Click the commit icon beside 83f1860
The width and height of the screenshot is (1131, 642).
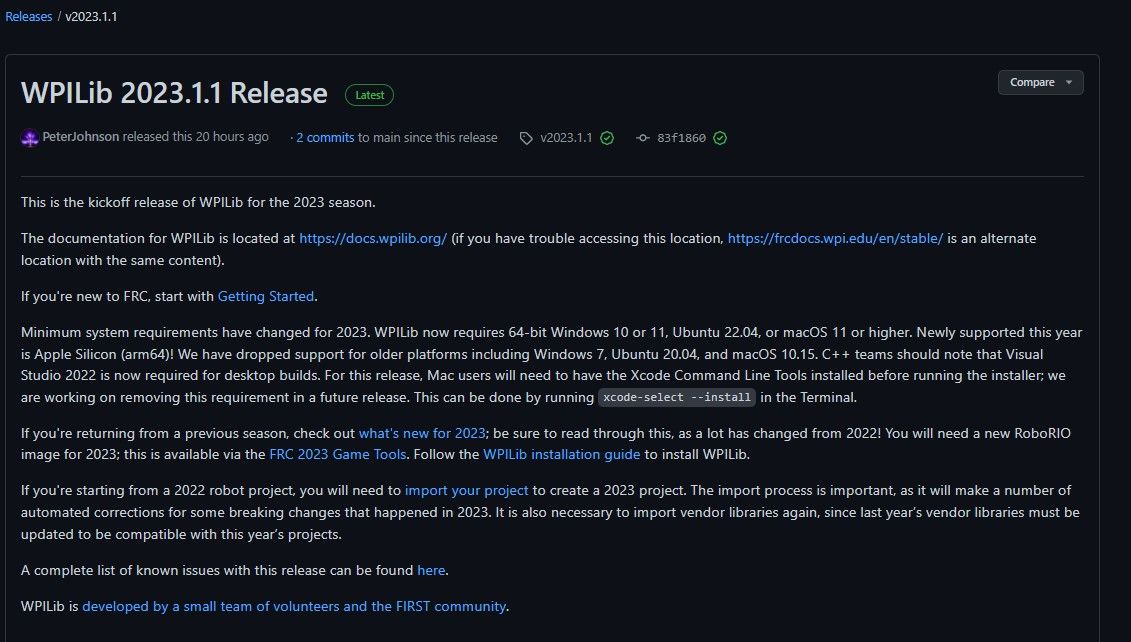point(643,138)
